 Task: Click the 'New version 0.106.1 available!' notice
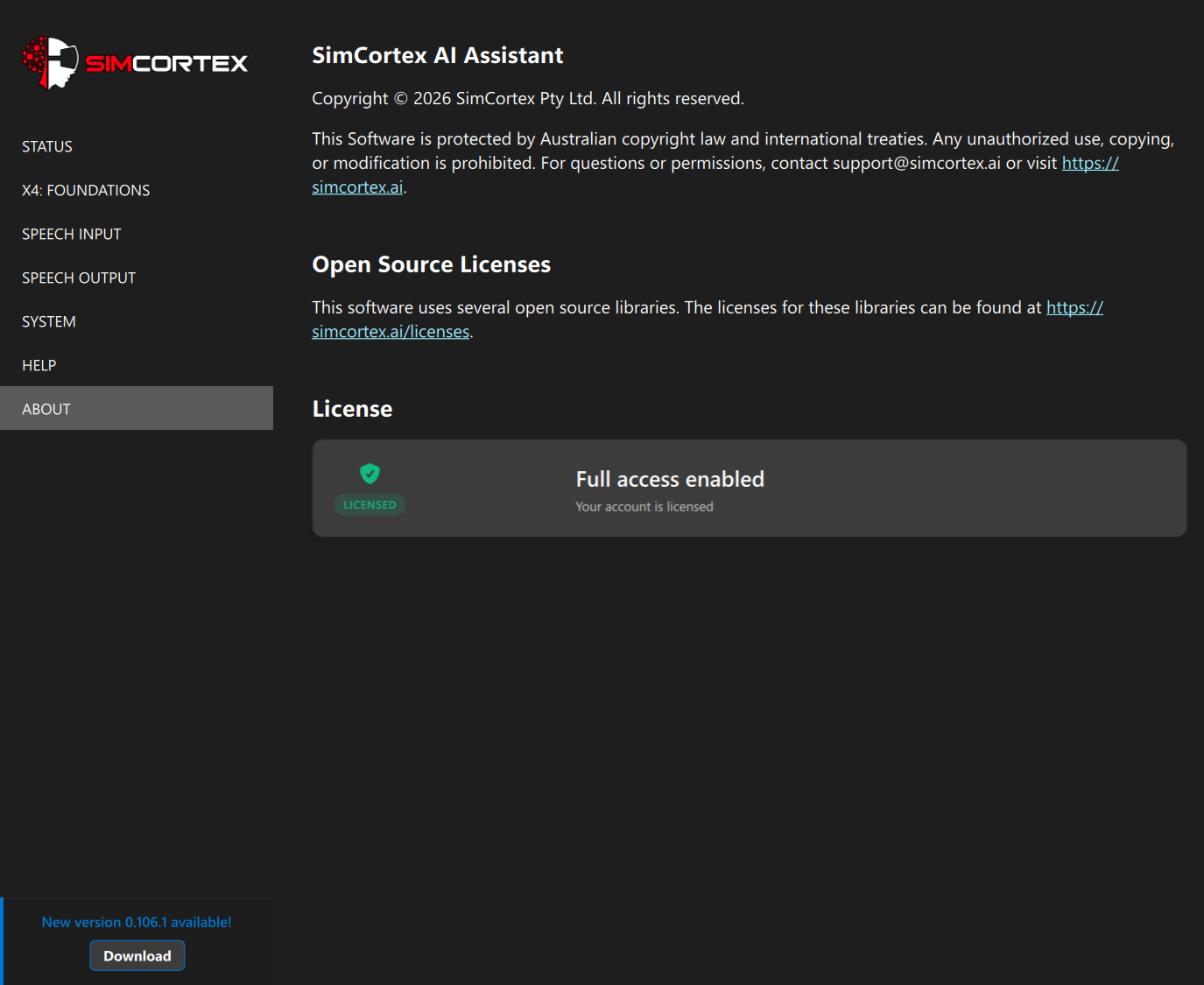point(137,922)
